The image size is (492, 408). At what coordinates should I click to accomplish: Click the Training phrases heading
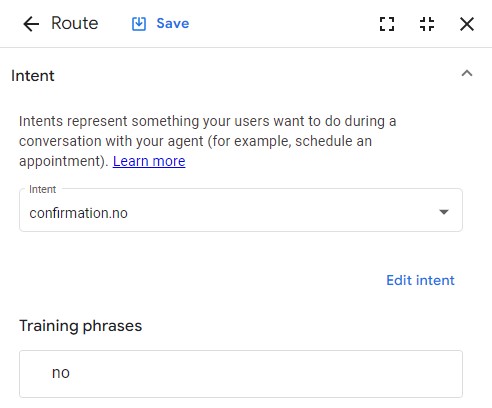click(81, 326)
